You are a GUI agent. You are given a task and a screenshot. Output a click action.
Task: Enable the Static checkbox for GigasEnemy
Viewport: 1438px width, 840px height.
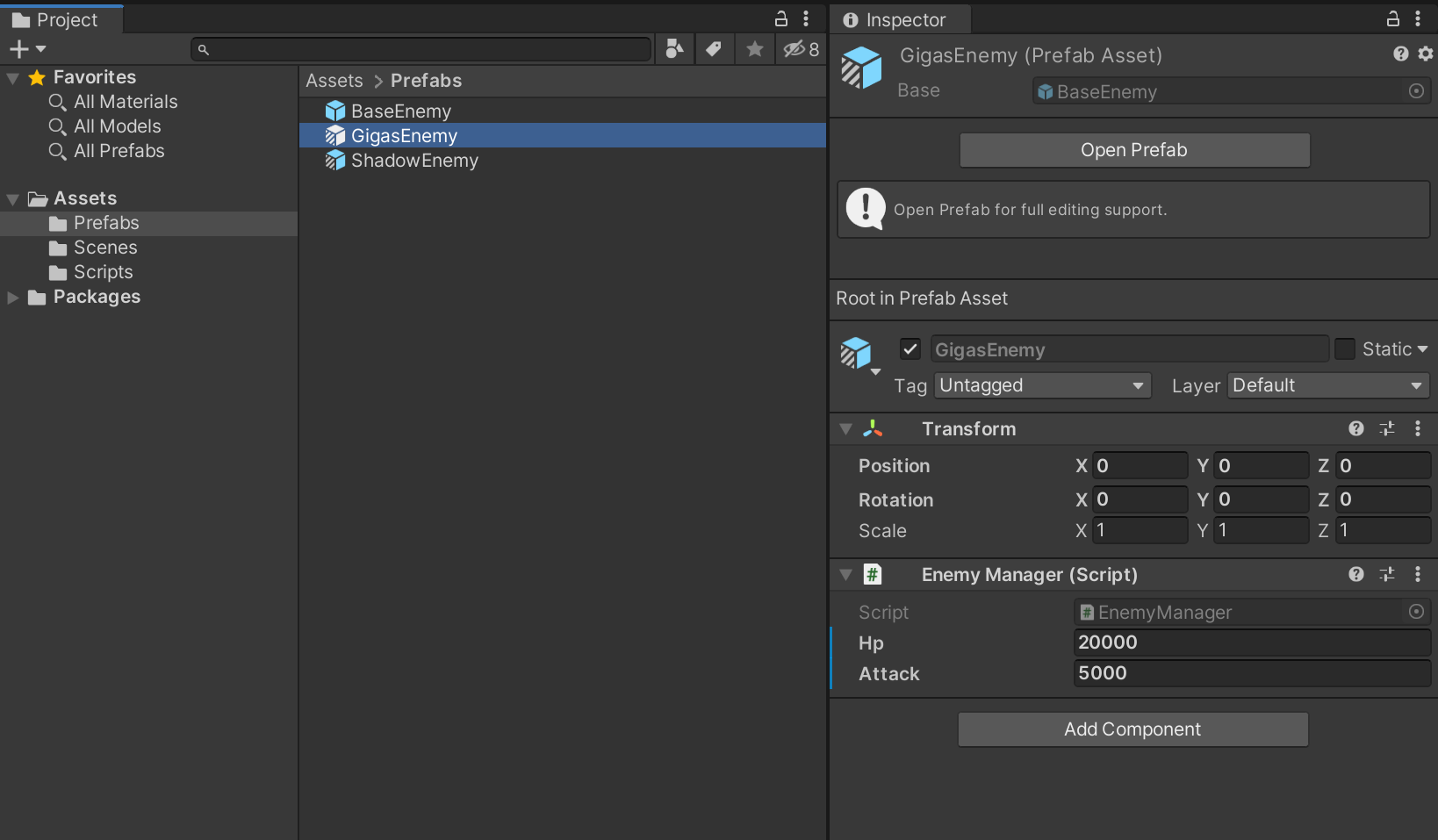[x=1345, y=348]
